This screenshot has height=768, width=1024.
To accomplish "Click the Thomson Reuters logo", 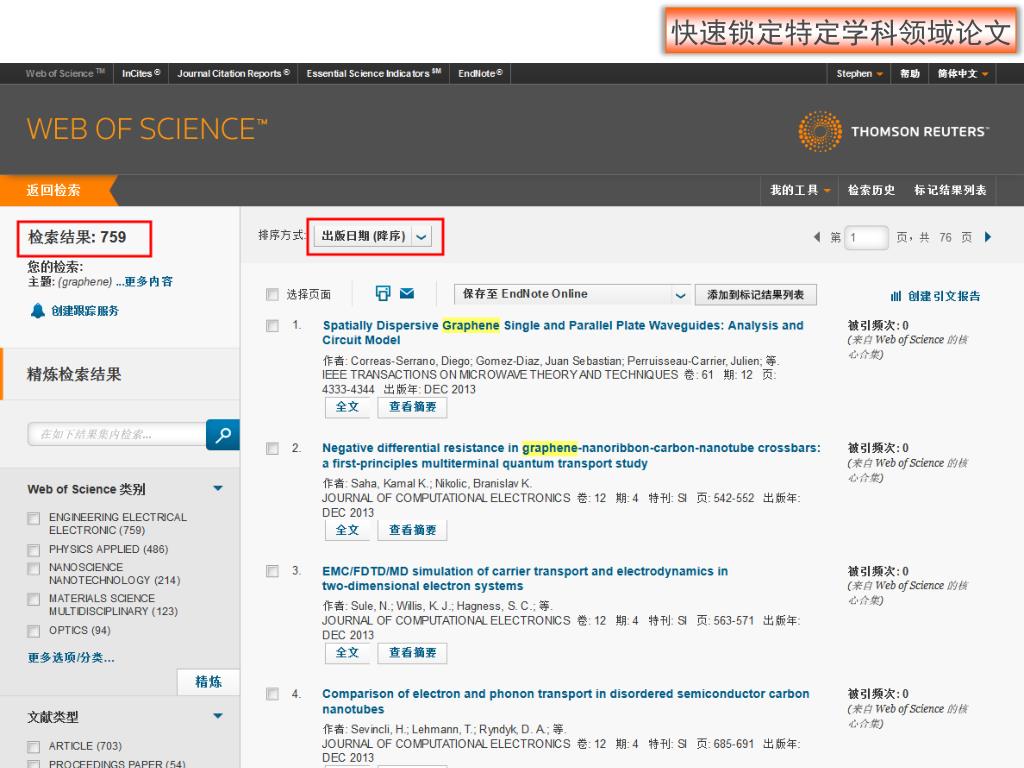I will click(x=893, y=131).
